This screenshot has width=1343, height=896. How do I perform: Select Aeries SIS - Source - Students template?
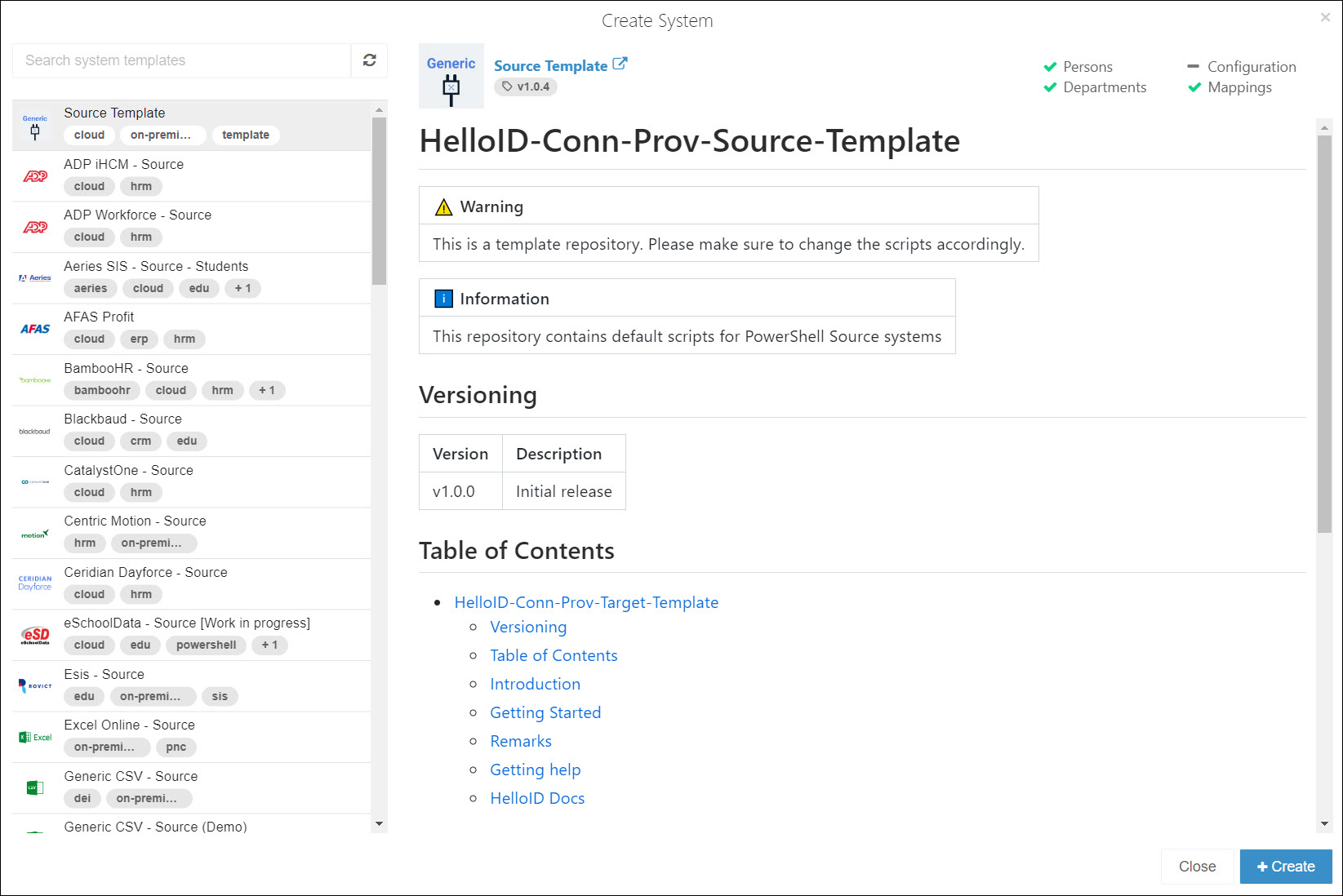(192, 278)
